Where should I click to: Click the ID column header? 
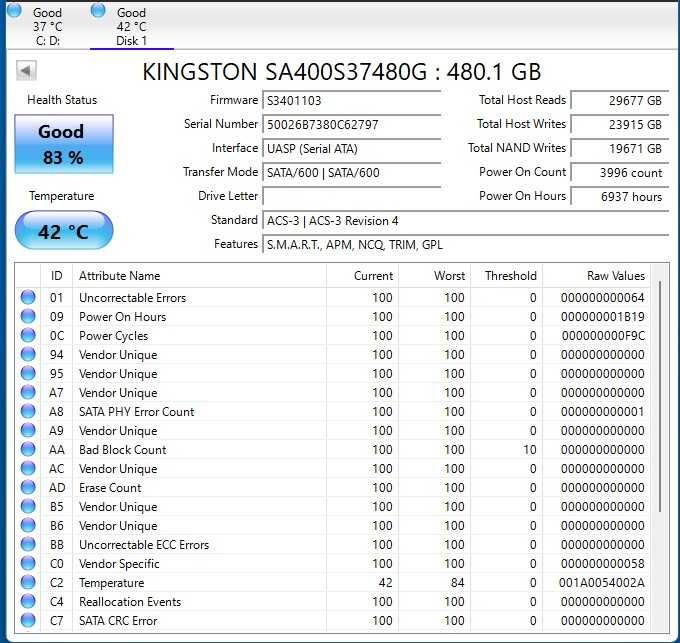[x=56, y=276]
